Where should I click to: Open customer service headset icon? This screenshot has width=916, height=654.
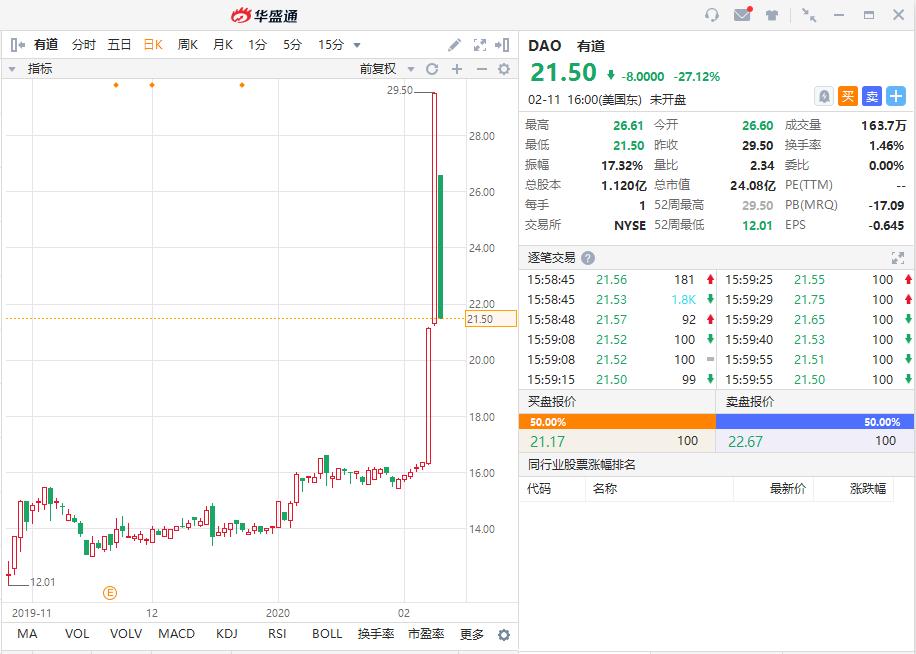pyautogui.click(x=712, y=15)
